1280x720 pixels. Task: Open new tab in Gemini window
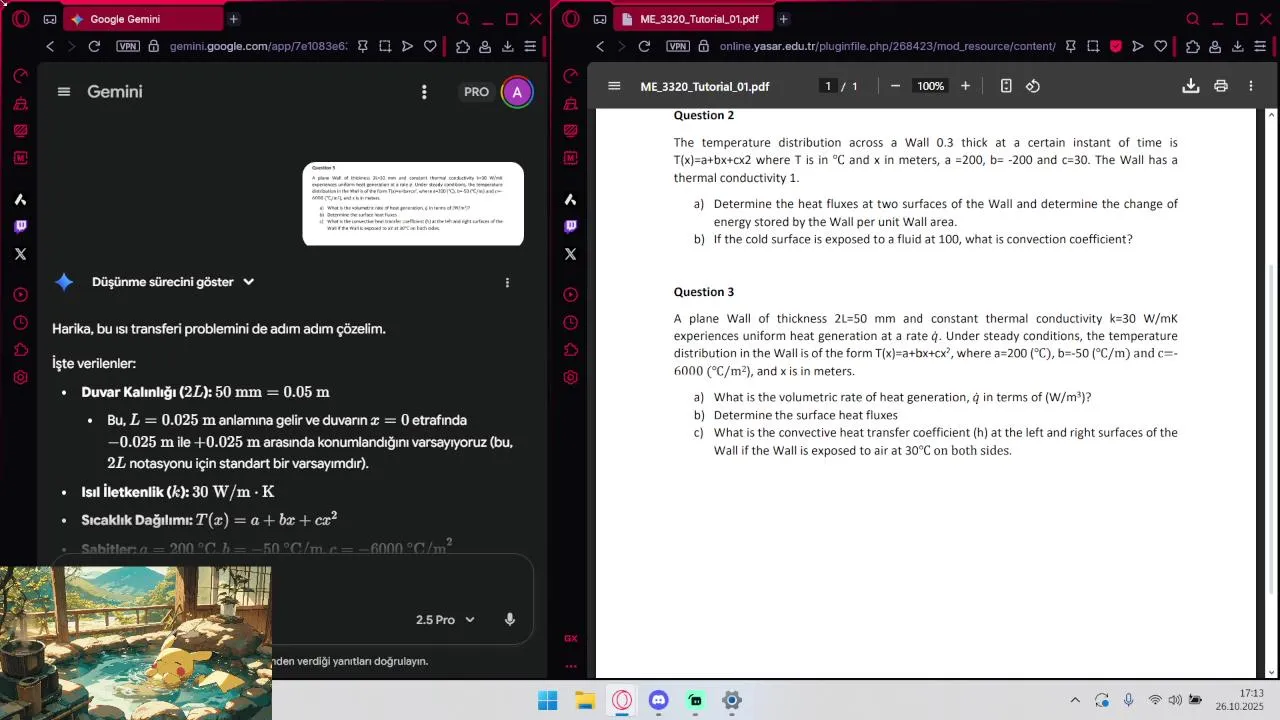233,19
